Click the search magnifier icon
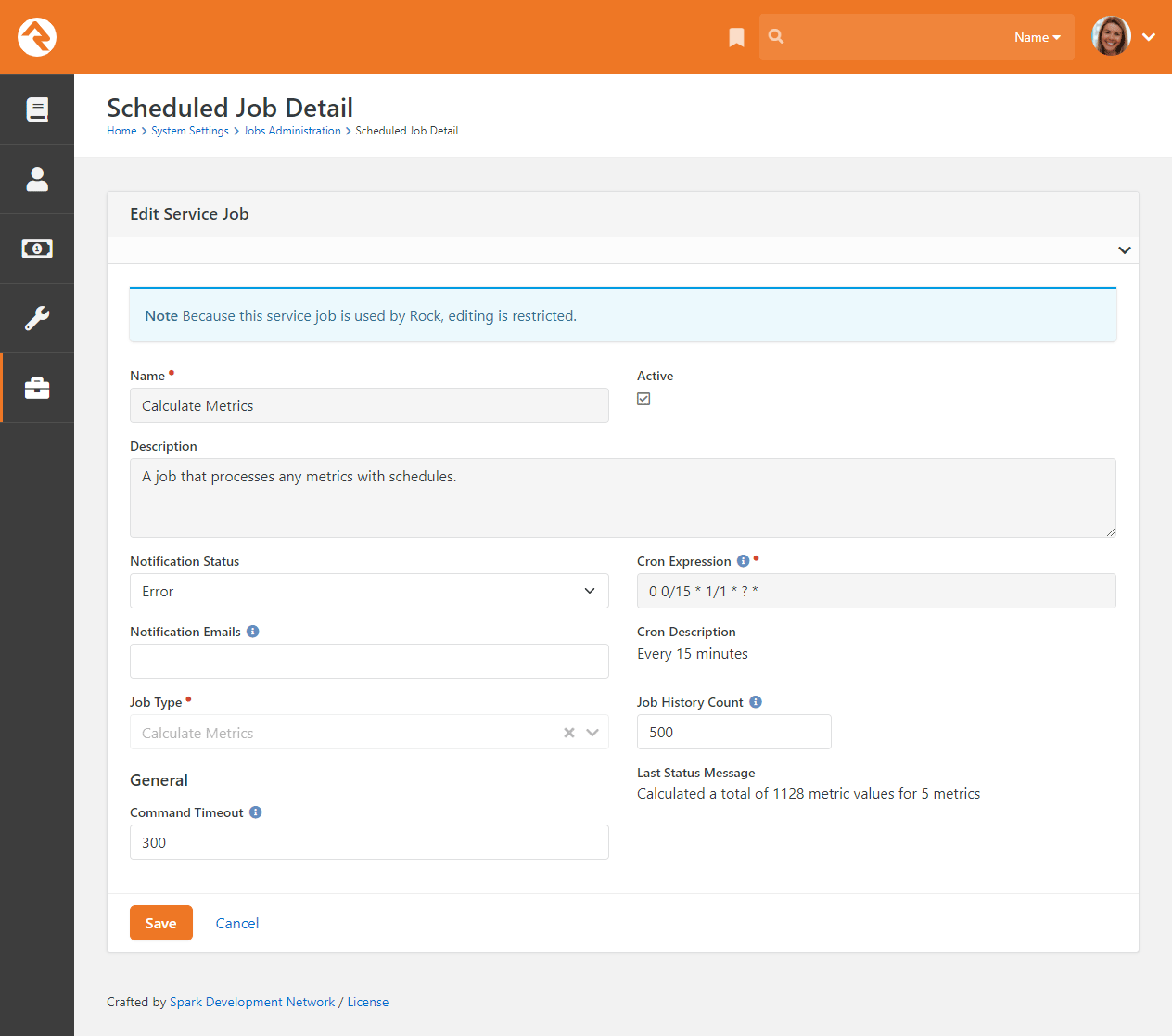 [776, 36]
